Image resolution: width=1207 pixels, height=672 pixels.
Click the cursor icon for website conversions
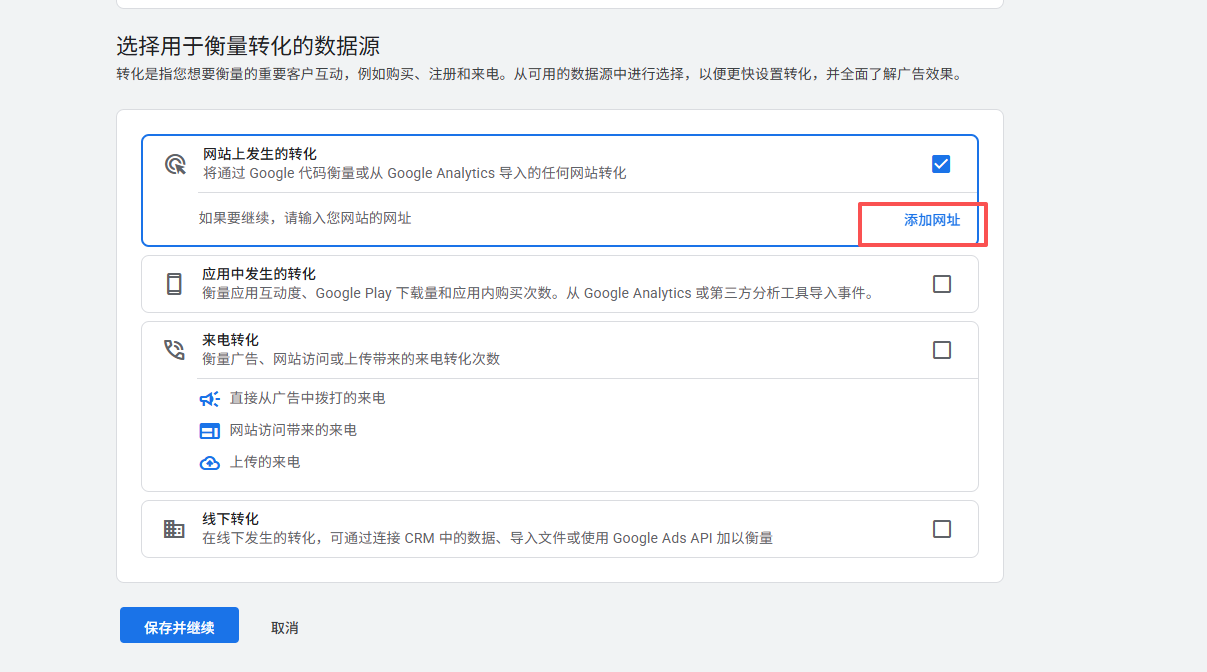(175, 164)
